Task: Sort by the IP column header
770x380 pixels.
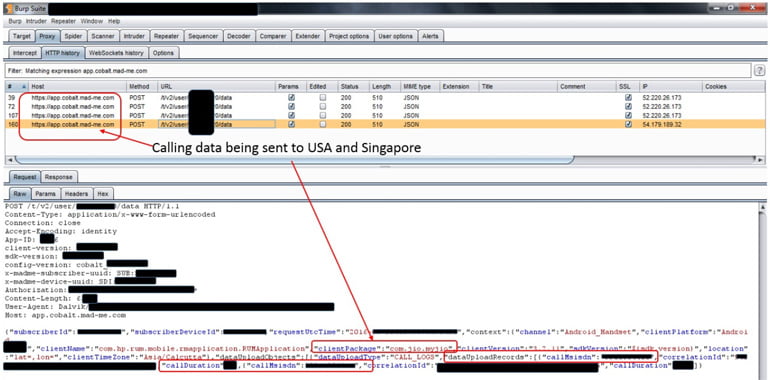Action: [x=670, y=86]
